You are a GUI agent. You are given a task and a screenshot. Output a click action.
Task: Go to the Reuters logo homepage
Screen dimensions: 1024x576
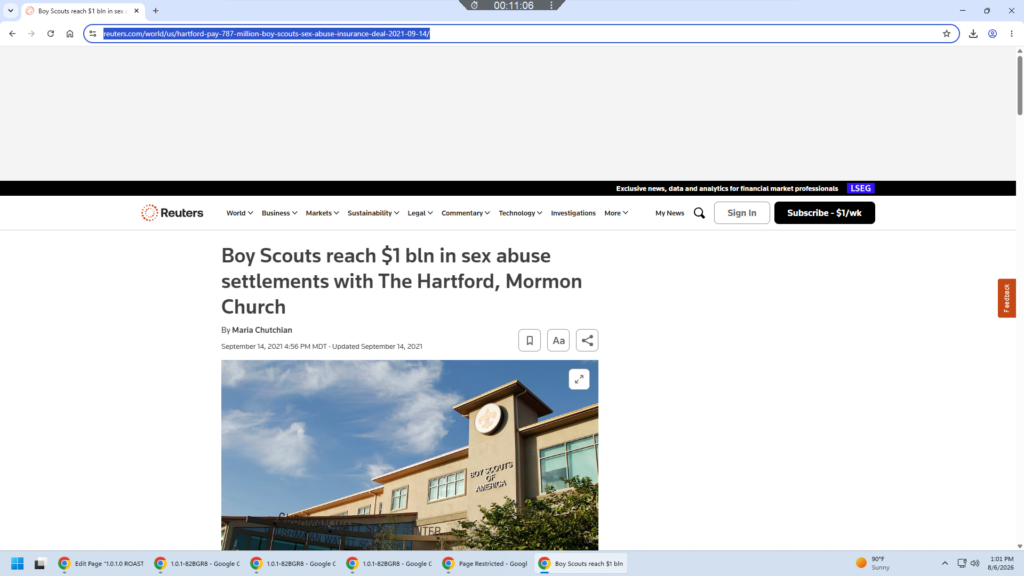point(172,213)
